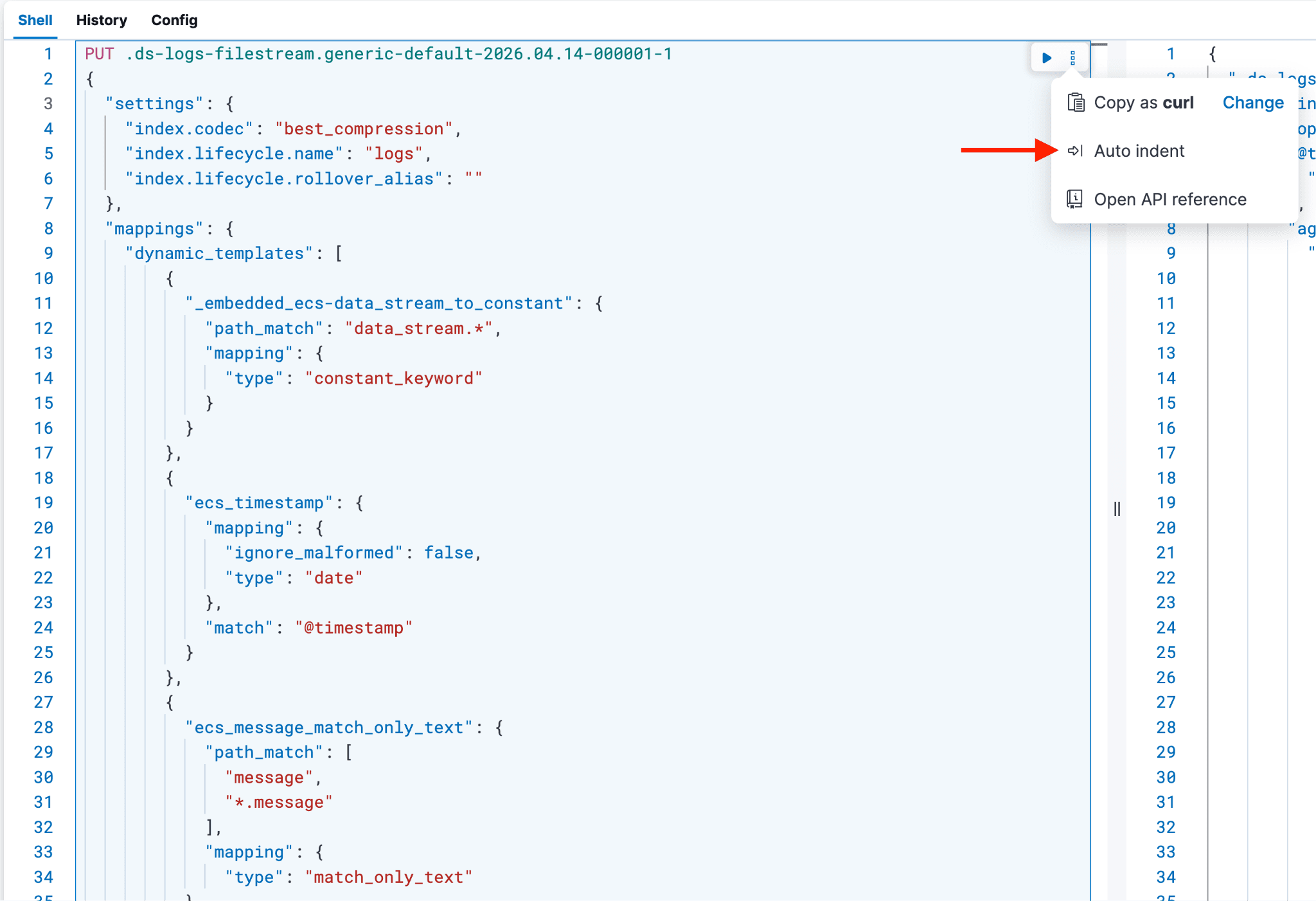Open the three-dot request actions menu
This screenshot has height=901, width=1316.
1074,57
